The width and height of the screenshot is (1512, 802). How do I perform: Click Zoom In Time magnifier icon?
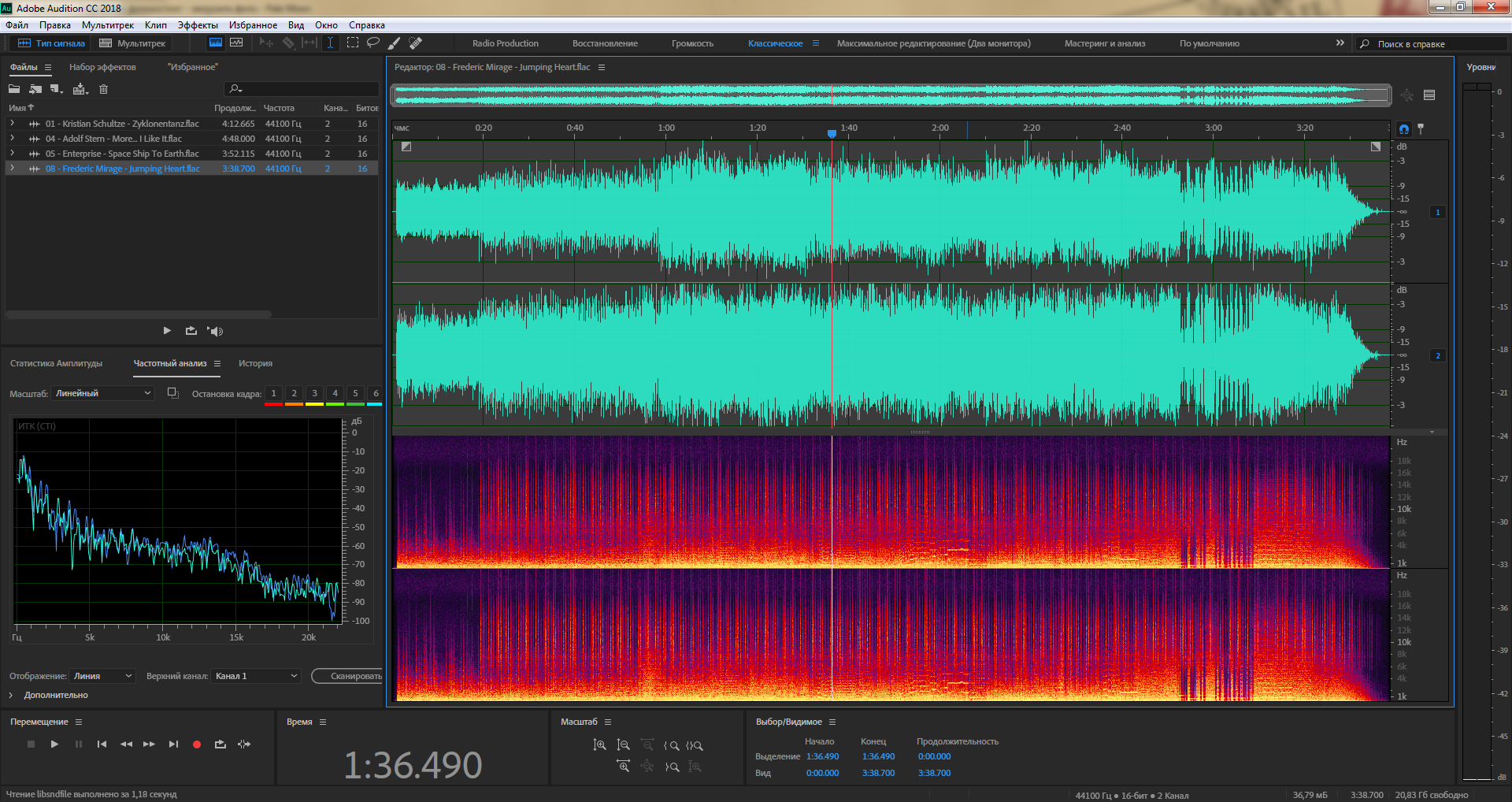click(623, 766)
